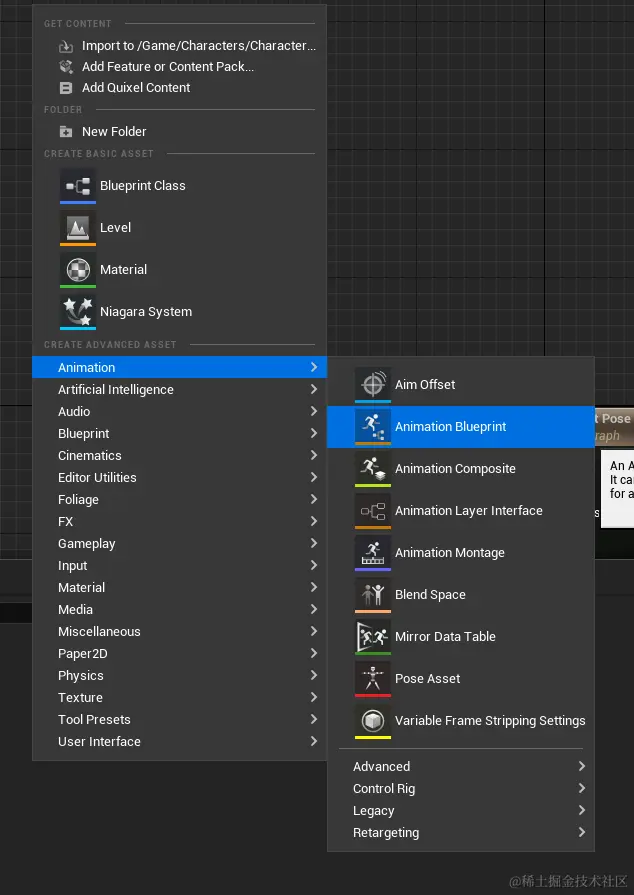This screenshot has width=634, height=895.
Task: Click the Pose Asset icon
Action: (373, 679)
